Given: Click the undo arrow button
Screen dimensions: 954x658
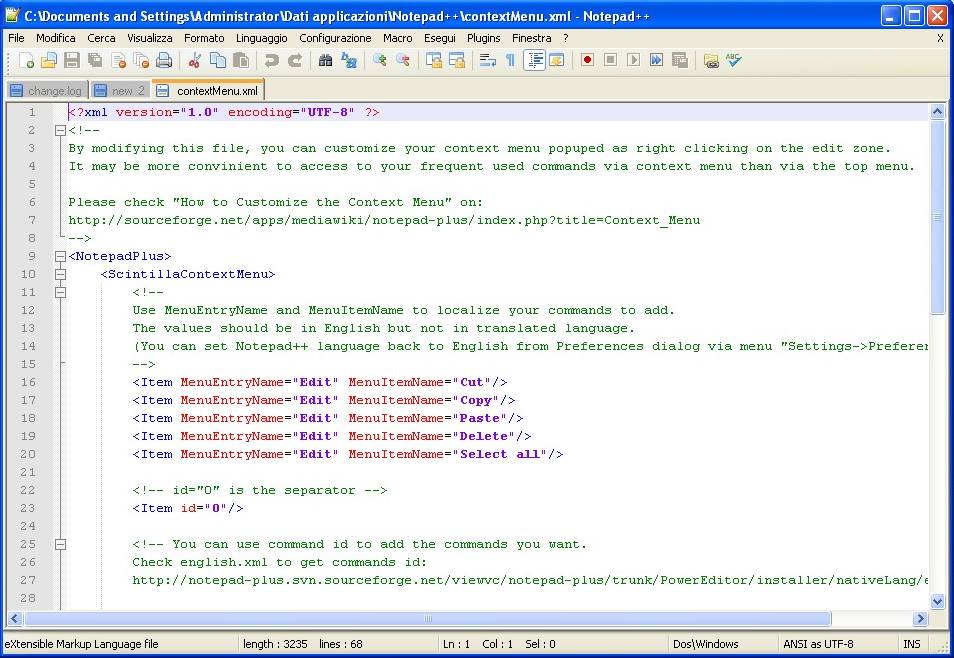Looking at the screenshot, I should [271, 61].
